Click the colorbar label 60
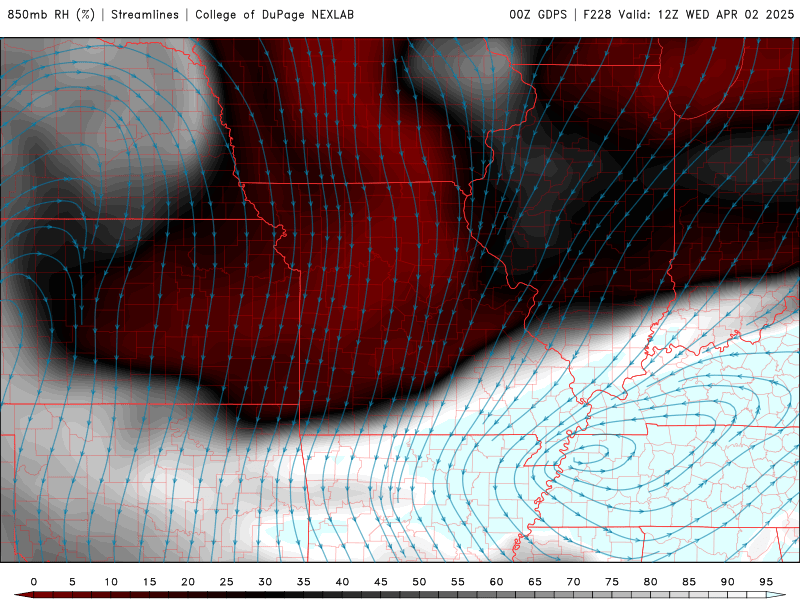The width and height of the screenshot is (800, 600). [496, 582]
